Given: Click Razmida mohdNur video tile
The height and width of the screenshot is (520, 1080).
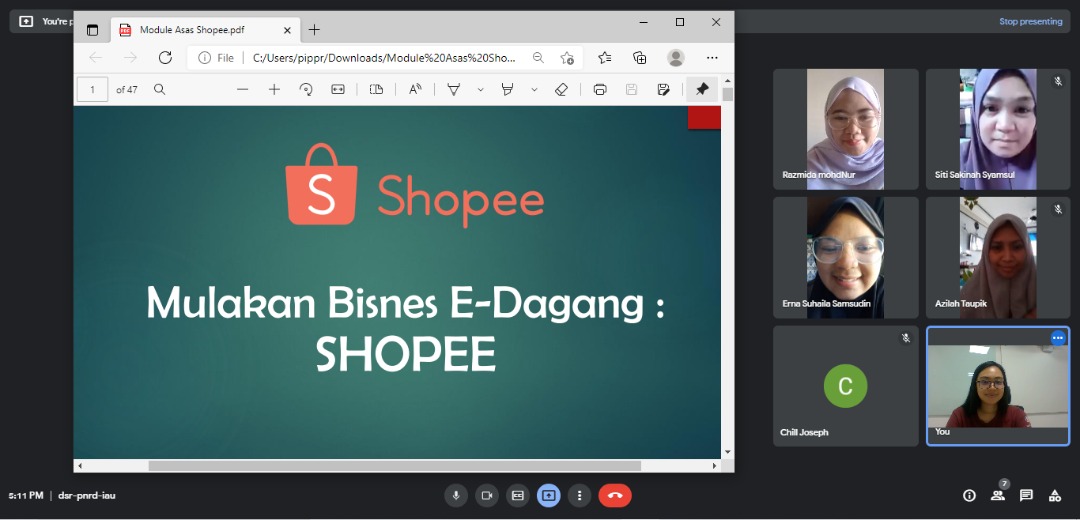Looking at the screenshot, I should [x=845, y=129].
